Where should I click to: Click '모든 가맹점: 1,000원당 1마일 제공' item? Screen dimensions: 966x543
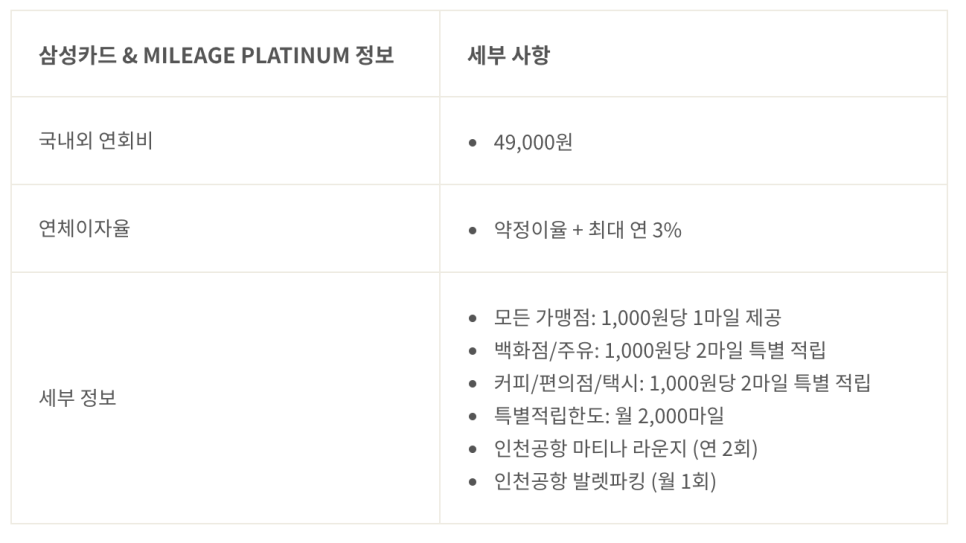point(637,318)
